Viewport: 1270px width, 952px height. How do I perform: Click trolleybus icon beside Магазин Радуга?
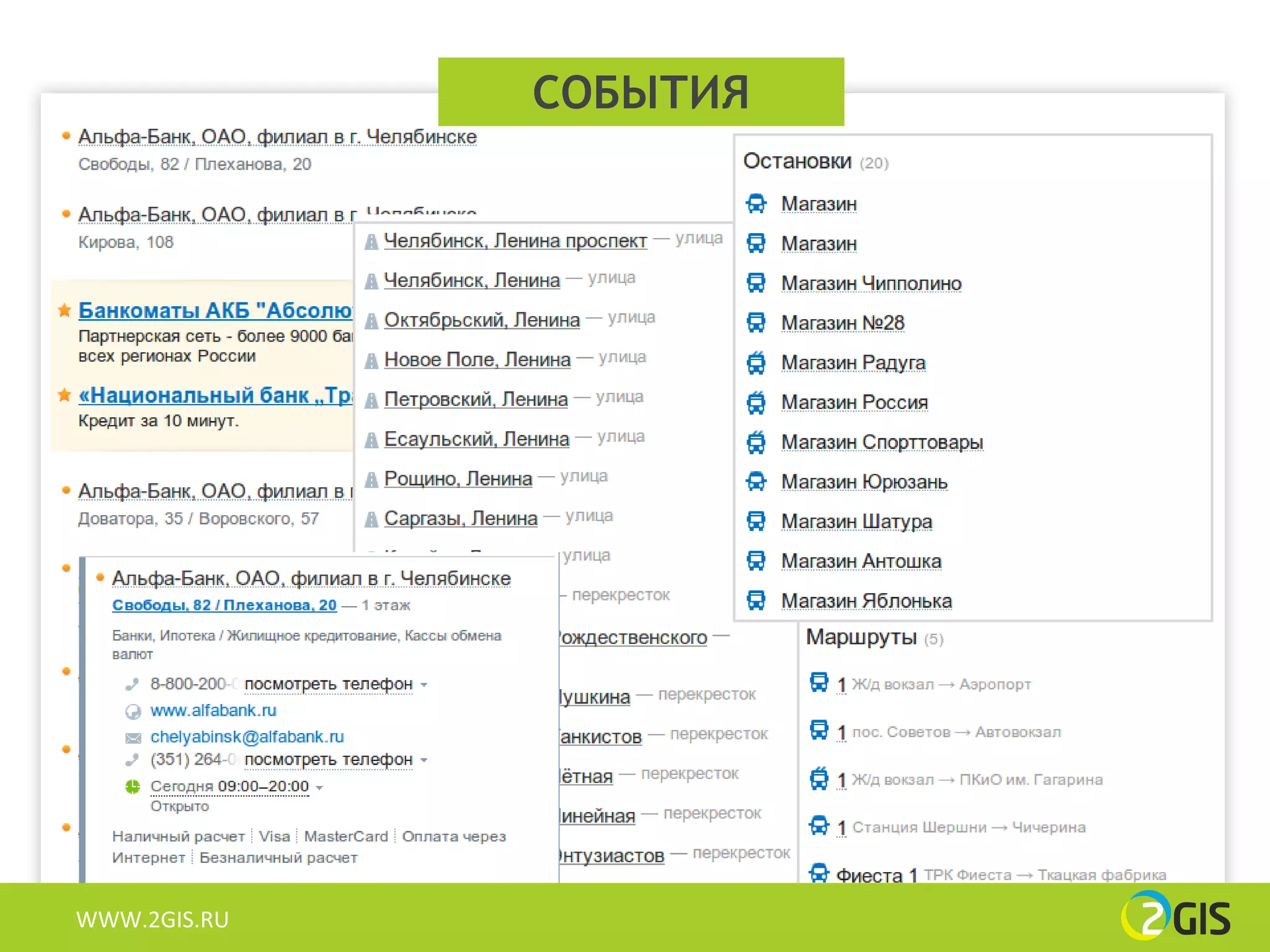[x=756, y=362]
